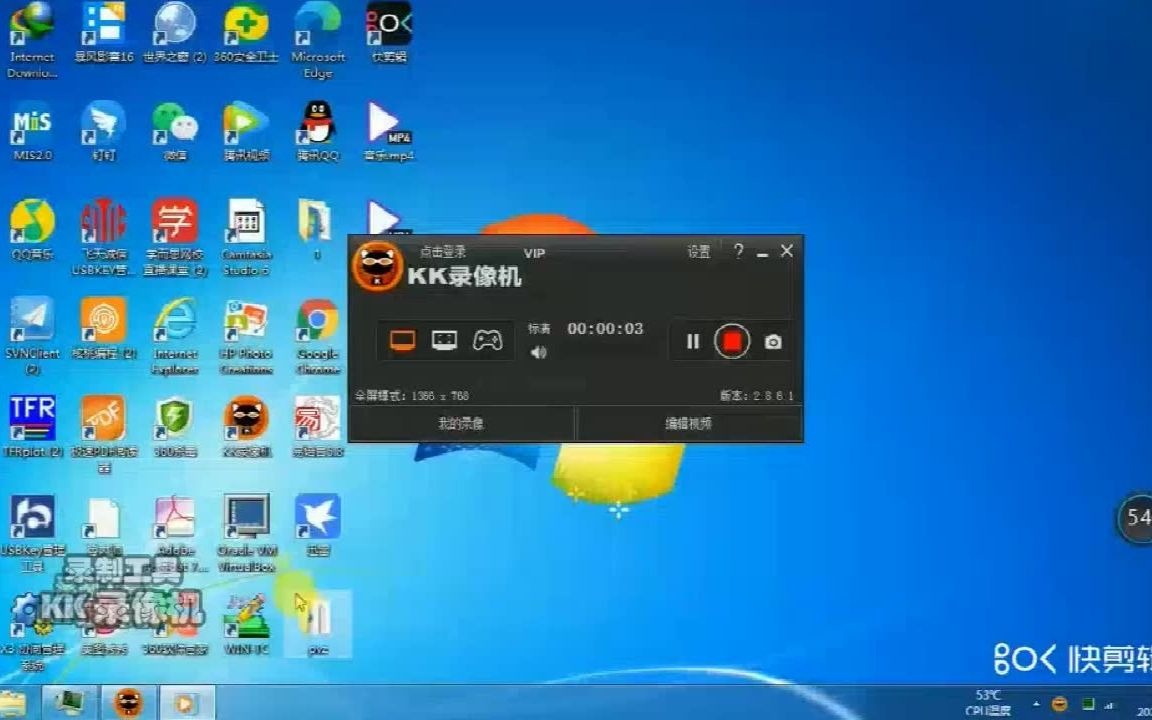Viewport: 1152px width, 720px height.
Task: Open 我的录像 at the window bottom
Action: [461, 424]
